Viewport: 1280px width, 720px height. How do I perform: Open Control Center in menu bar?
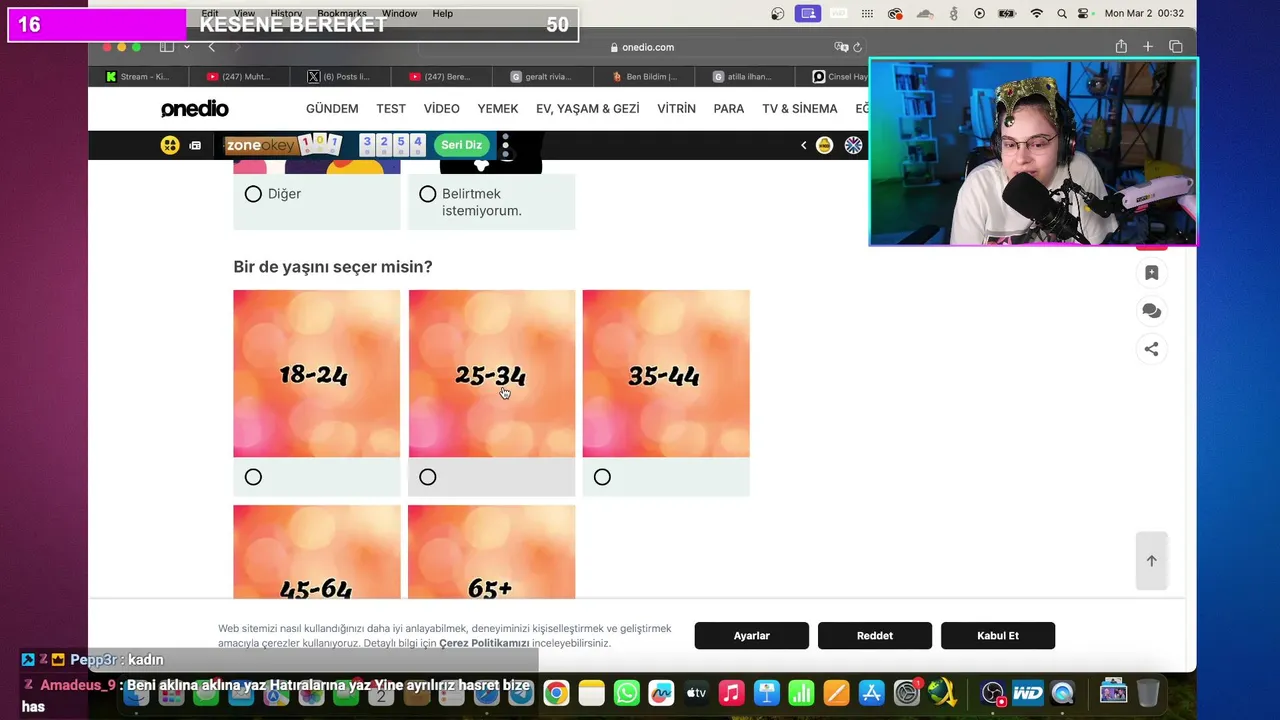[1083, 14]
